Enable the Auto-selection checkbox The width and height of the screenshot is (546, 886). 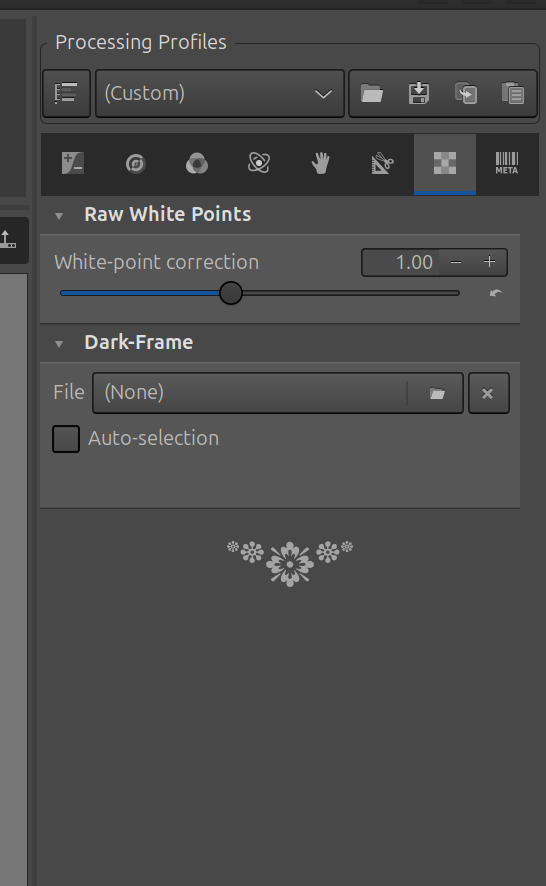66,439
